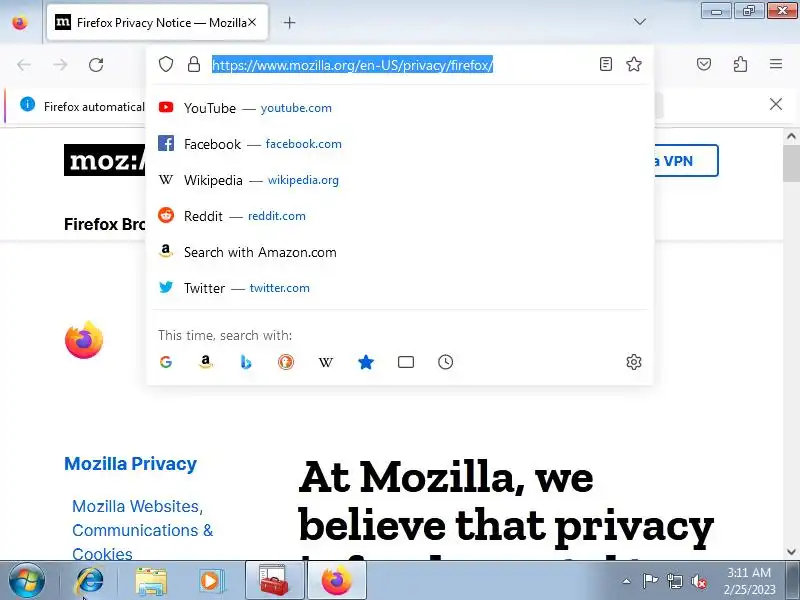
Task: Search this time with Bing icon
Action: [246, 362]
